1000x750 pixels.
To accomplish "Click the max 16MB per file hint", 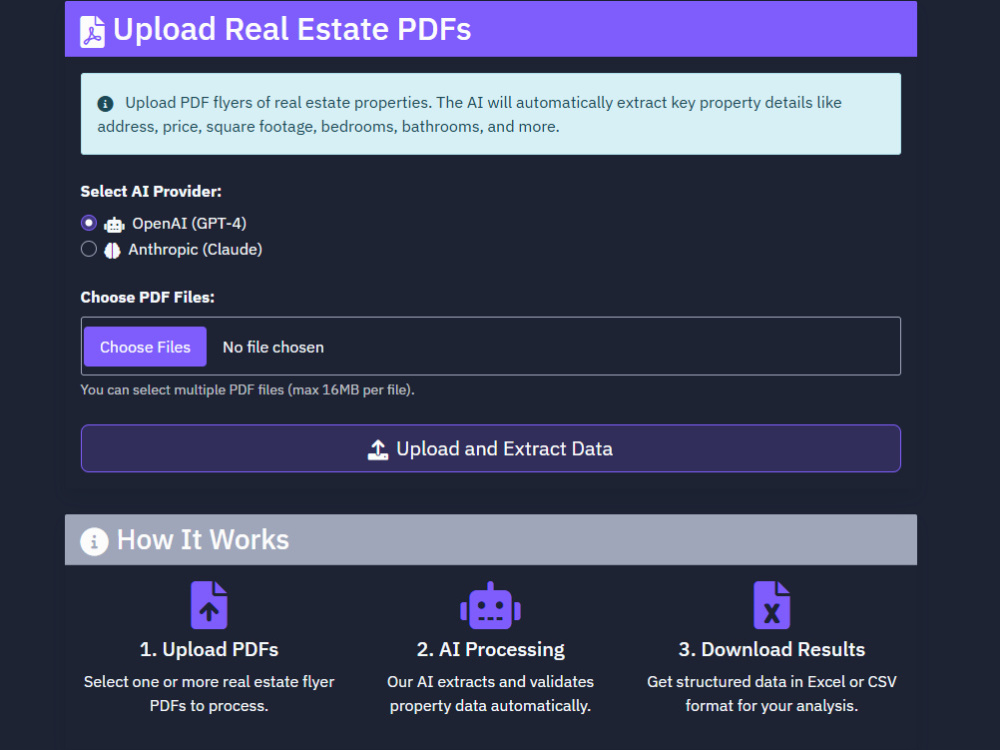I will click(x=247, y=390).
